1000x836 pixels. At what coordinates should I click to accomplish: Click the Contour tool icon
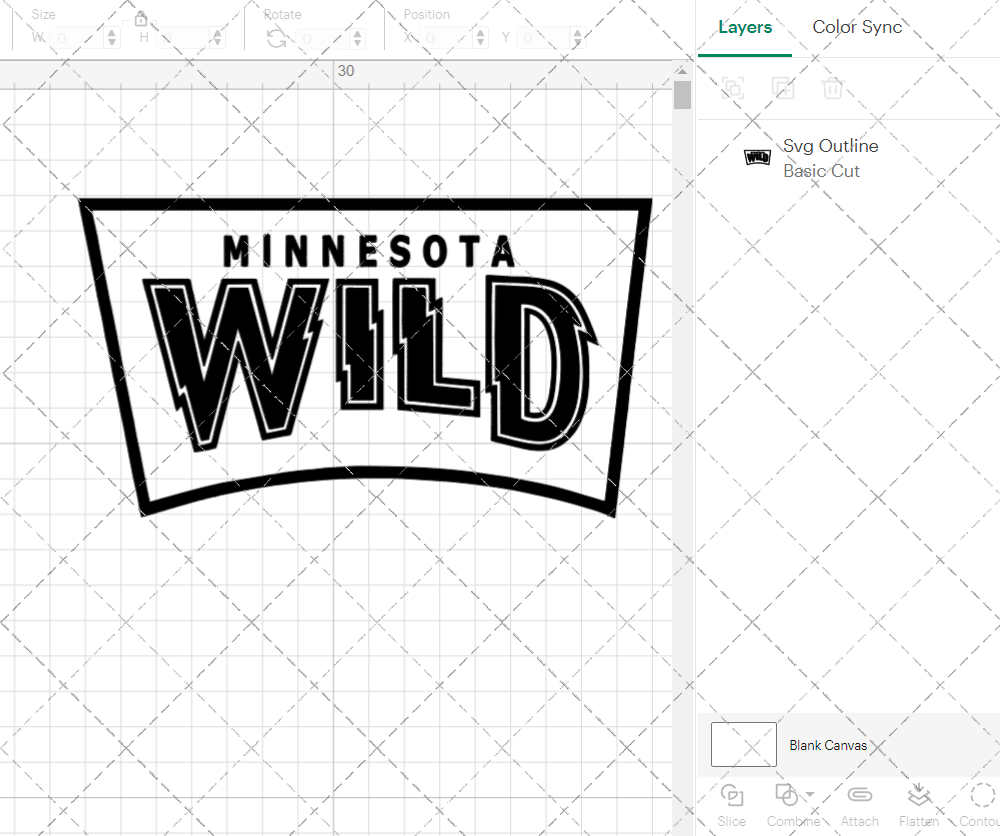click(982, 796)
